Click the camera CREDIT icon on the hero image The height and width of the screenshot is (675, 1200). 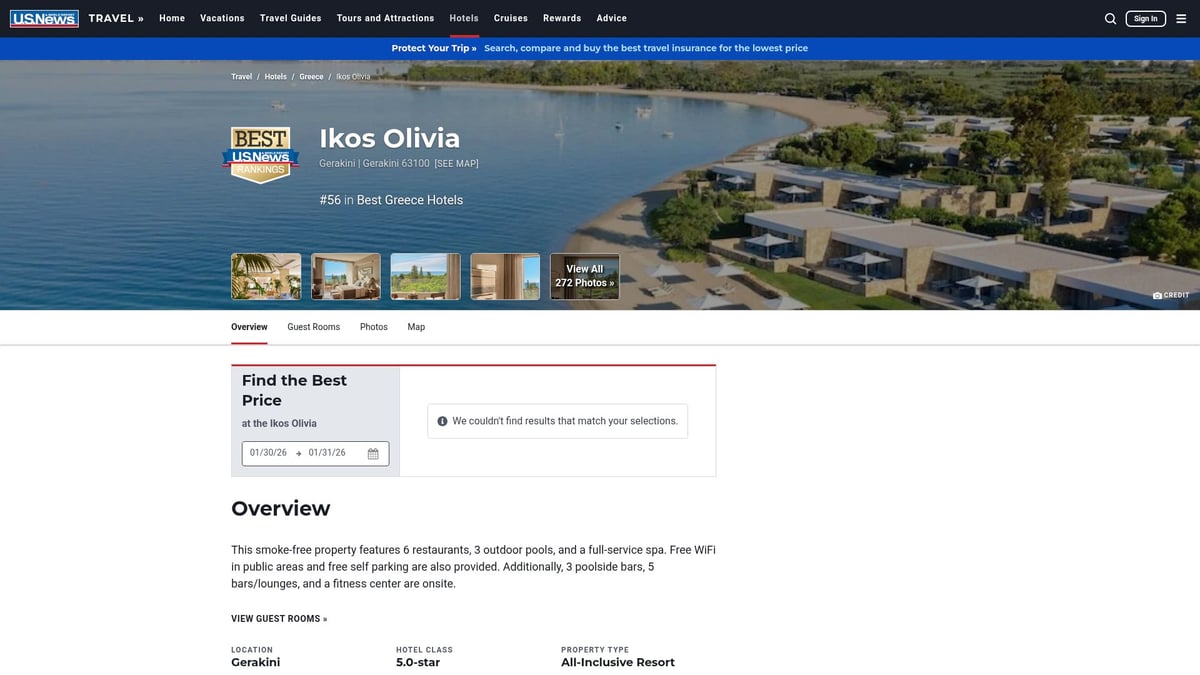[x=1156, y=294]
